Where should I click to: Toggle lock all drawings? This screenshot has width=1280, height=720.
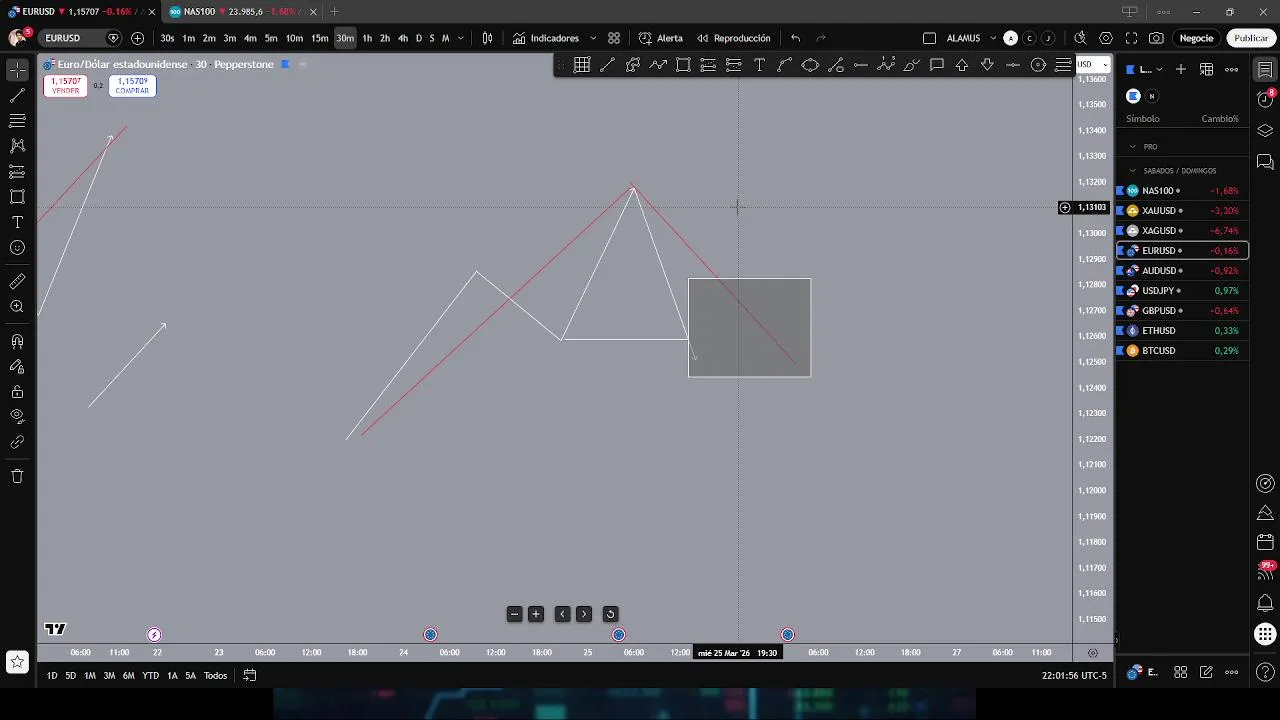[x=17, y=392]
